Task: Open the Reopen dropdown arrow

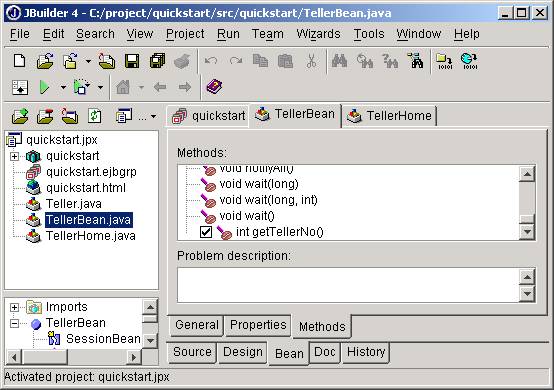Action: (x=88, y=61)
